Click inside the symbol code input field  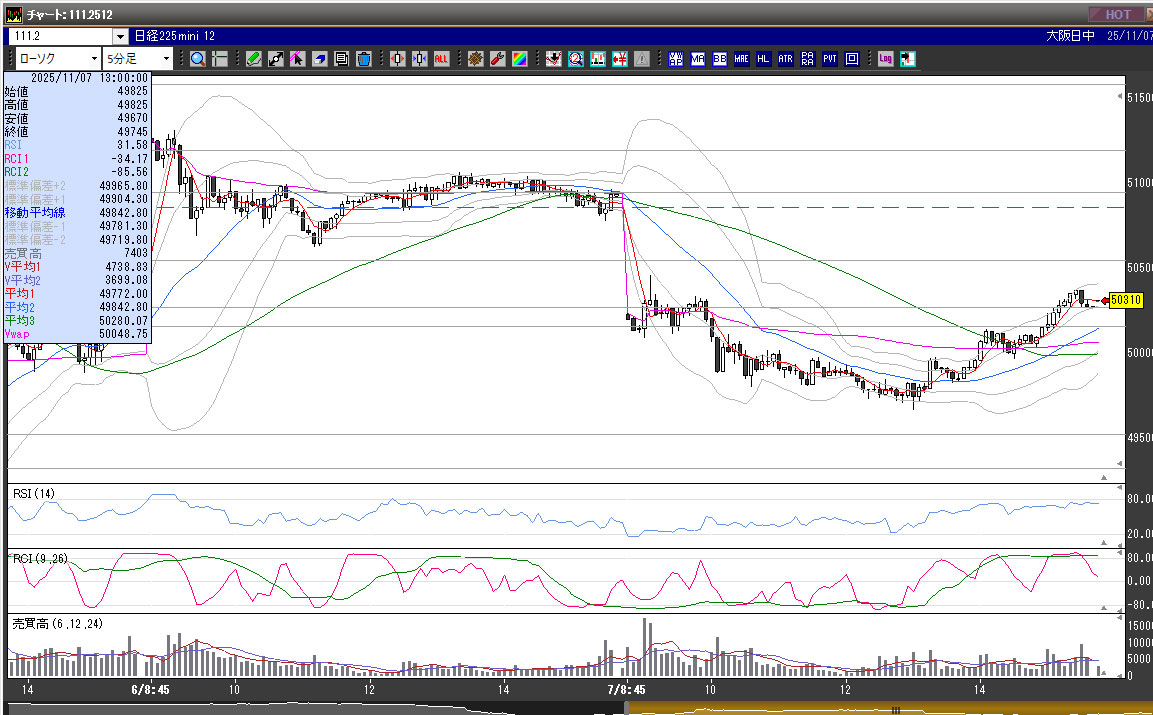(x=60, y=36)
